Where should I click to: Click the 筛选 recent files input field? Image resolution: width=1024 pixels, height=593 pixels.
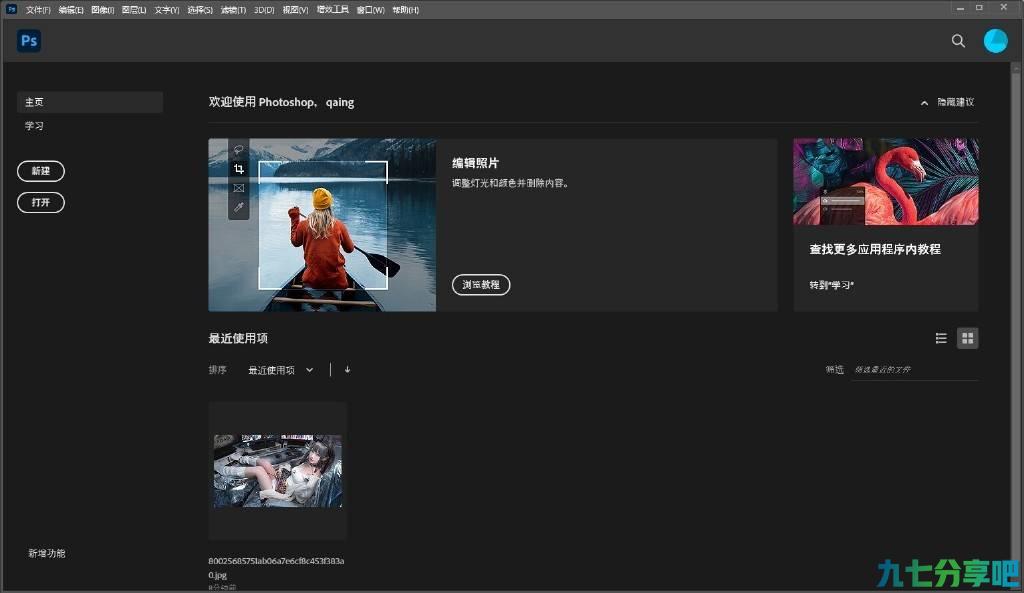[915, 370]
